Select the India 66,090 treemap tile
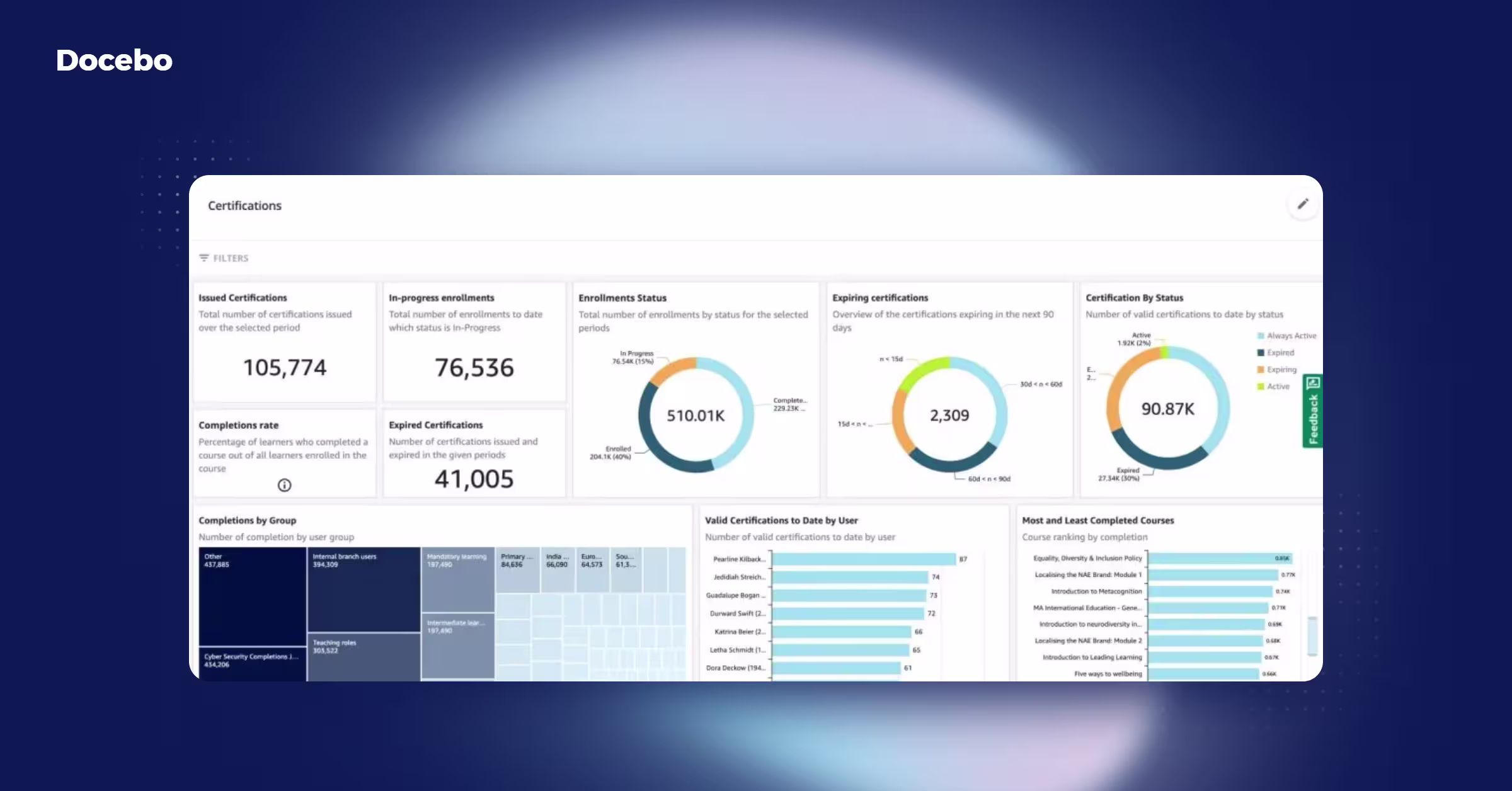 (x=558, y=570)
